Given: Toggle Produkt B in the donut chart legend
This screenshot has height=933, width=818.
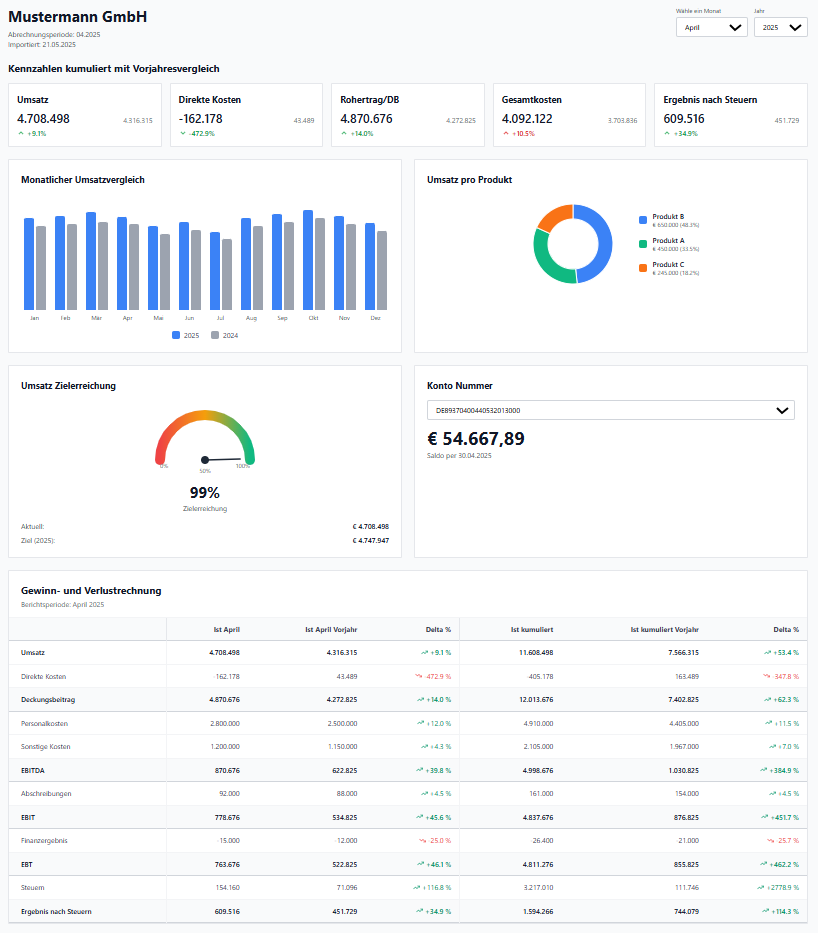Looking at the screenshot, I should coord(662,221).
